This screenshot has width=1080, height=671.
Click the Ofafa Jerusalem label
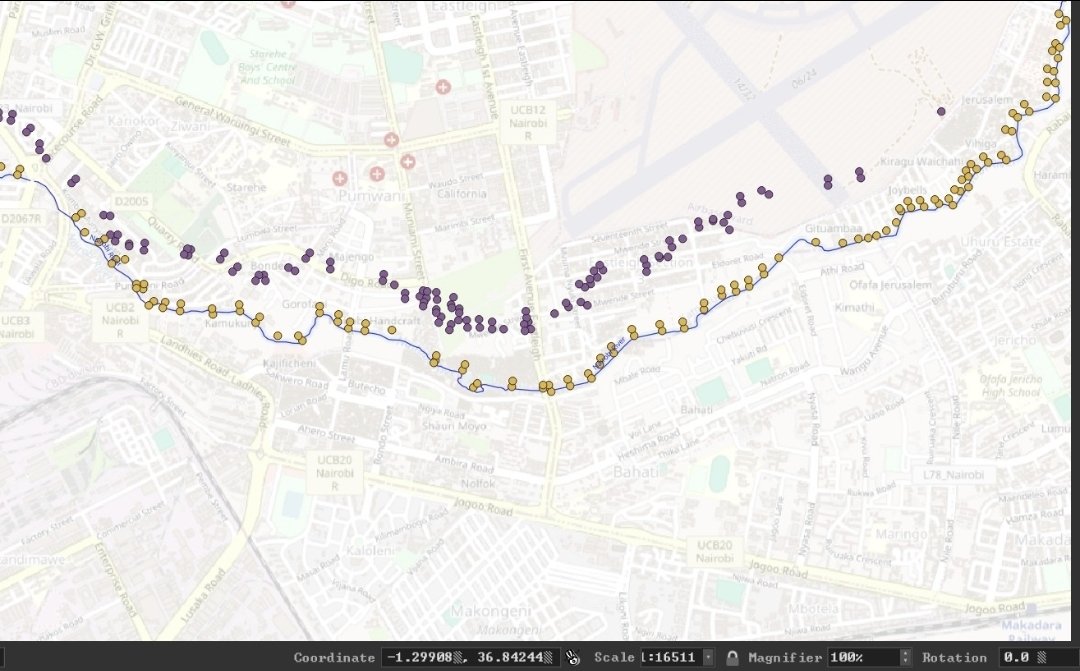(x=890, y=285)
